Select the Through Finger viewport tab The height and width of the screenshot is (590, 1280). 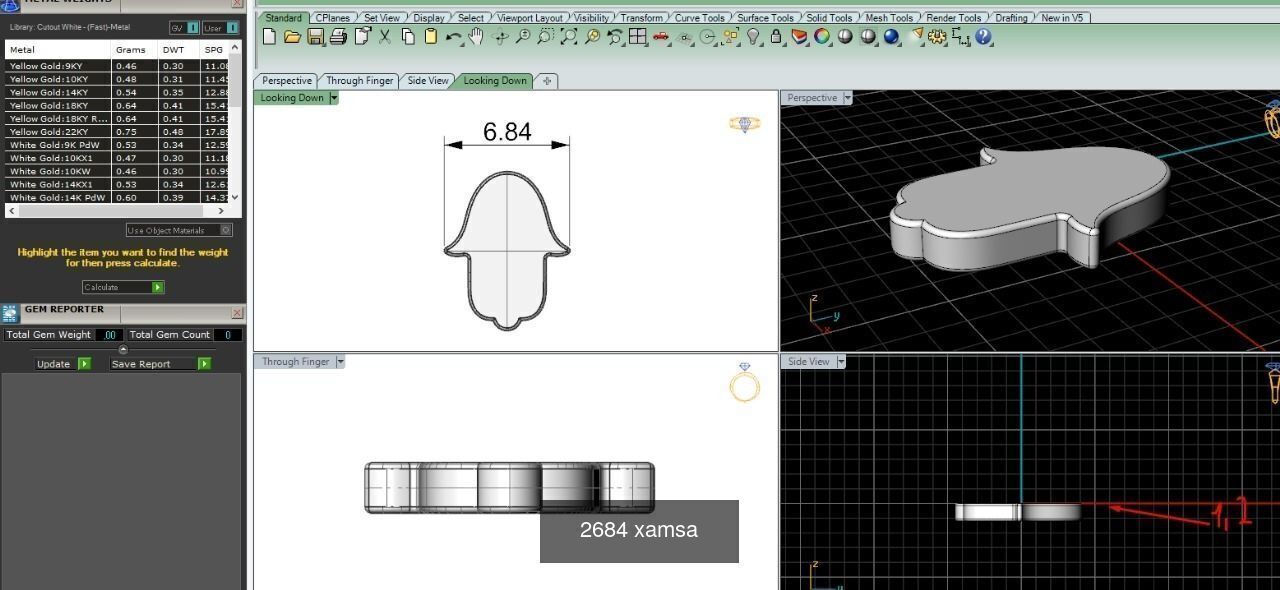click(360, 81)
